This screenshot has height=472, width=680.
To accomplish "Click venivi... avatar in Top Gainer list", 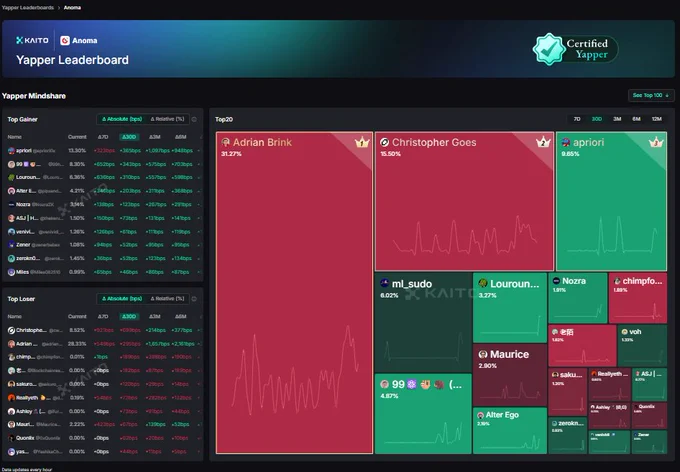I will 11,232.
